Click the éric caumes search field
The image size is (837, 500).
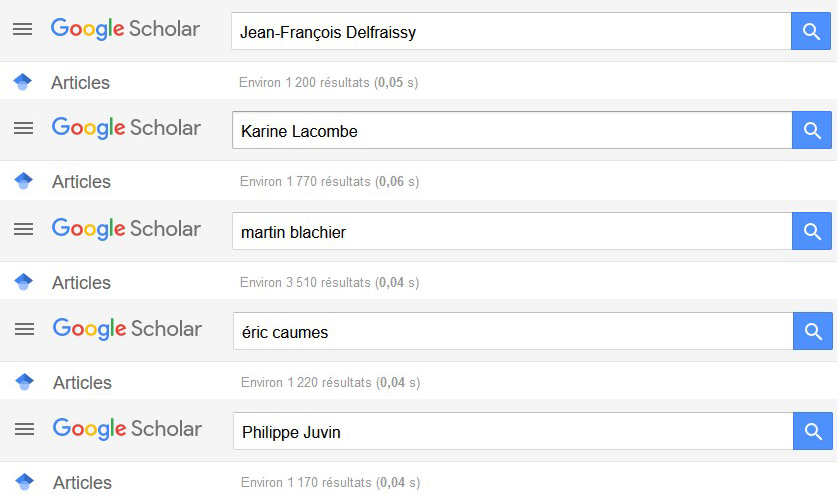coord(513,331)
